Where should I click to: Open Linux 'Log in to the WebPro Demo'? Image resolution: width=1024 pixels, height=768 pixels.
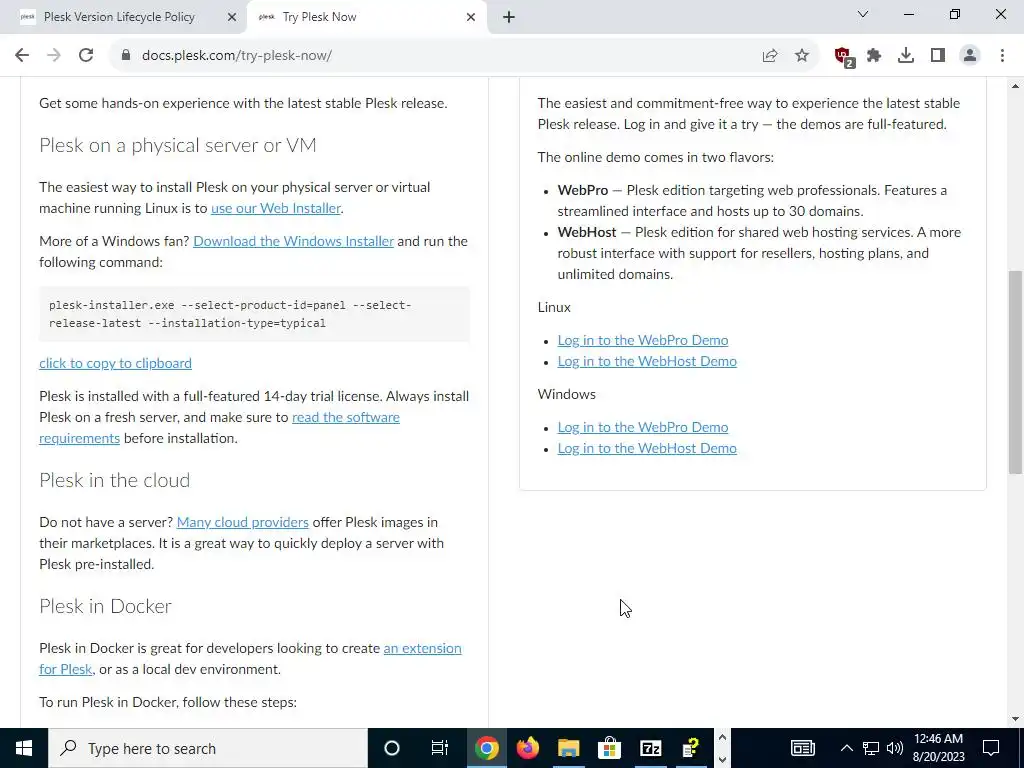[643, 340]
